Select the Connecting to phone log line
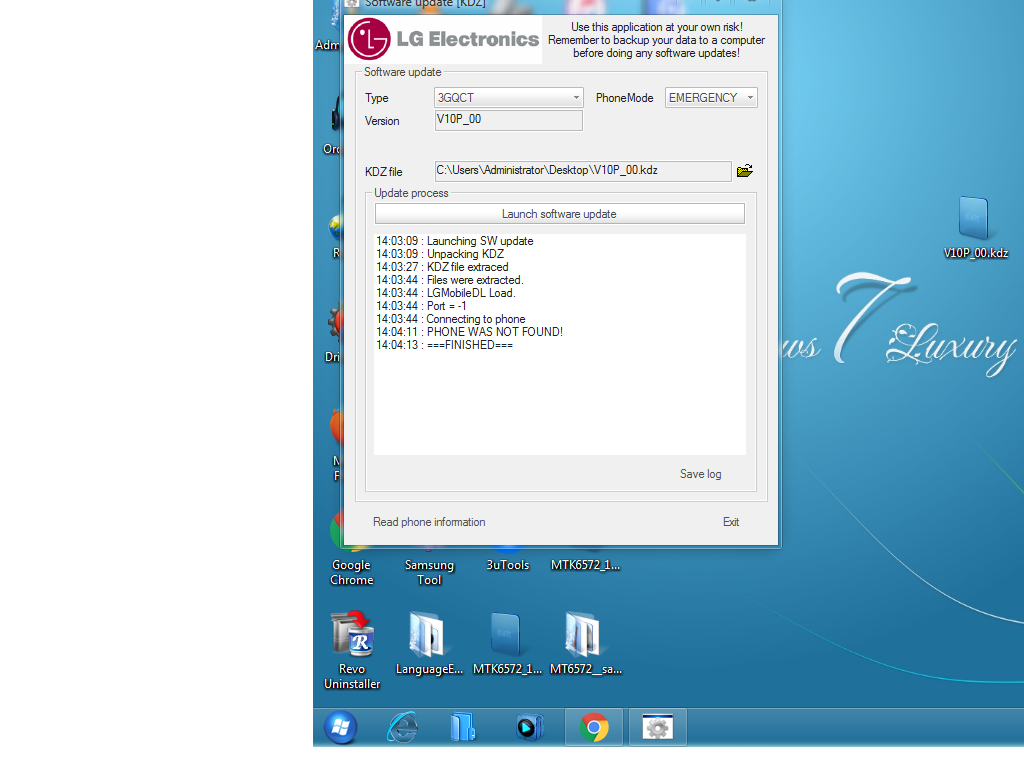 pyautogui.click(x=451, y=319)
